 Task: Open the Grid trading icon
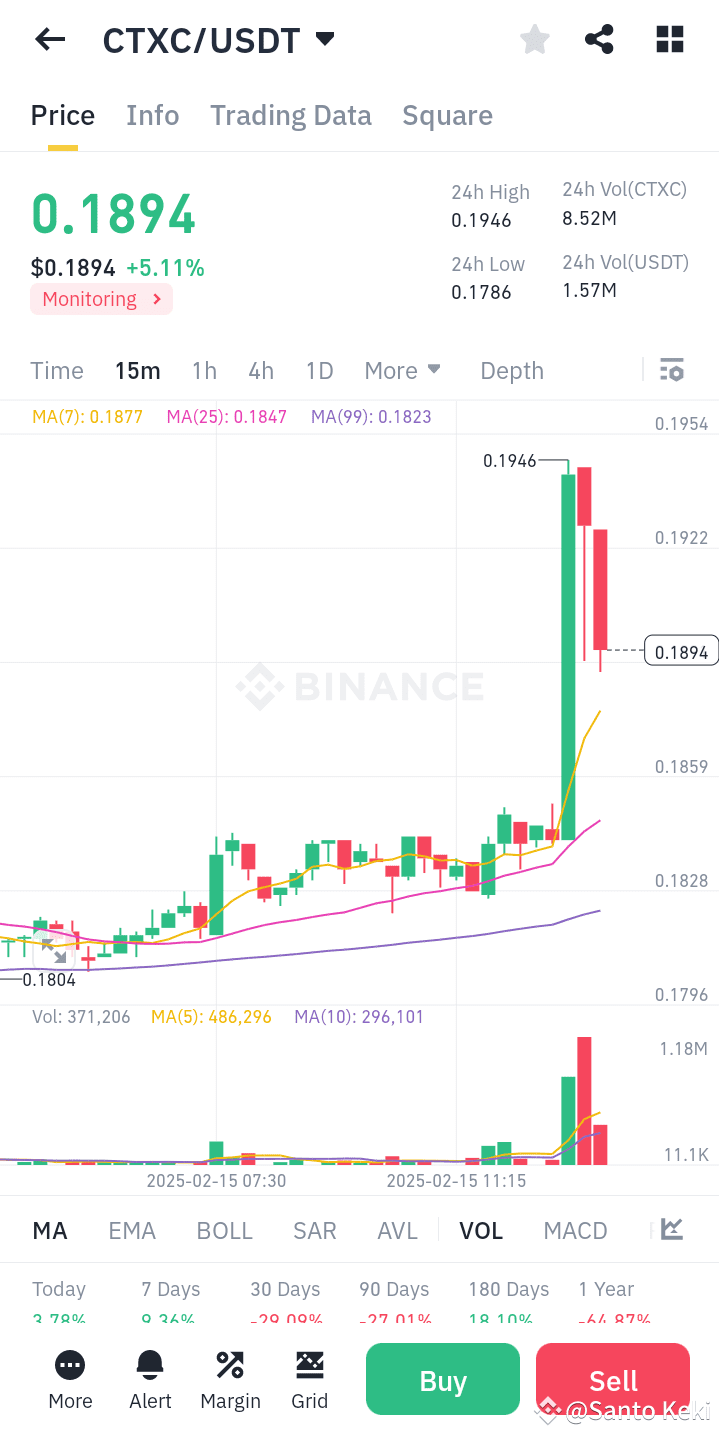310,1380
